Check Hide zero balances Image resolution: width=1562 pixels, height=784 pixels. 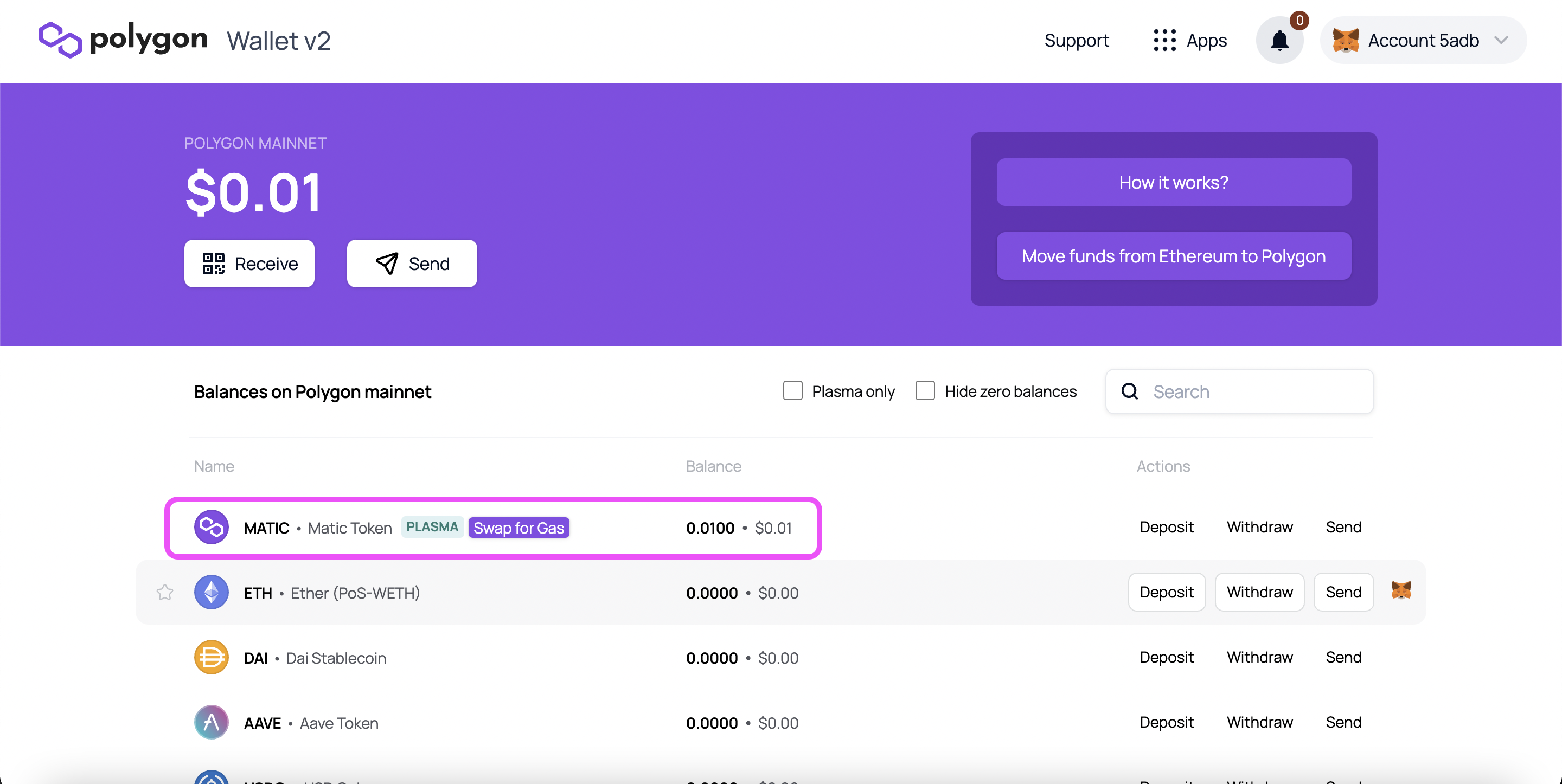click(x=925, y=391)
